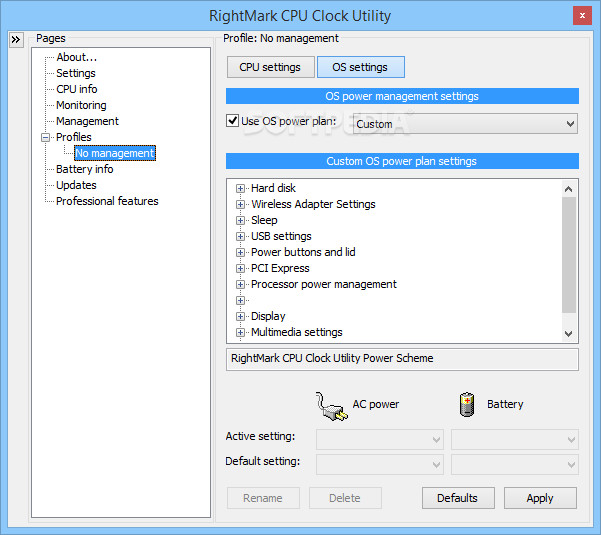Click the power plan list scrollbar thumb
The width and height of the screenshot is (601, 535).
569,255
